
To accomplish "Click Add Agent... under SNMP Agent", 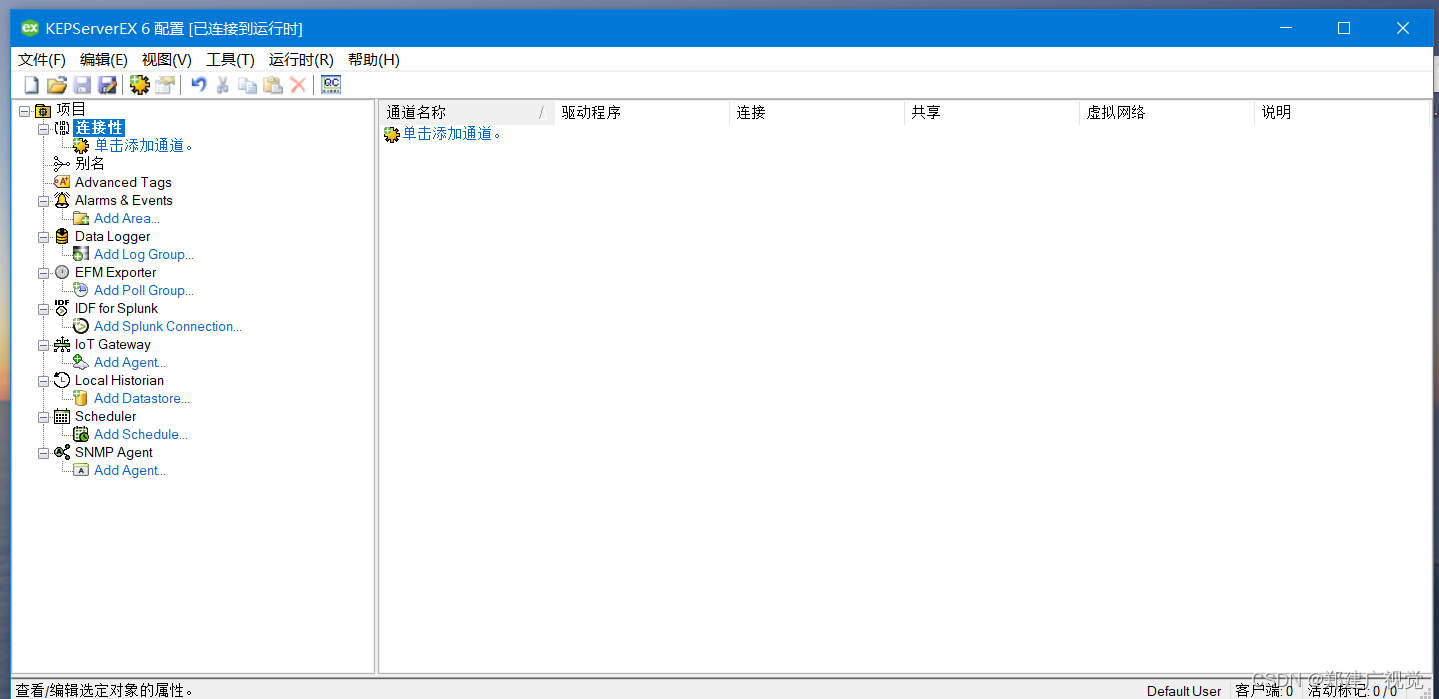I will 130,470.
